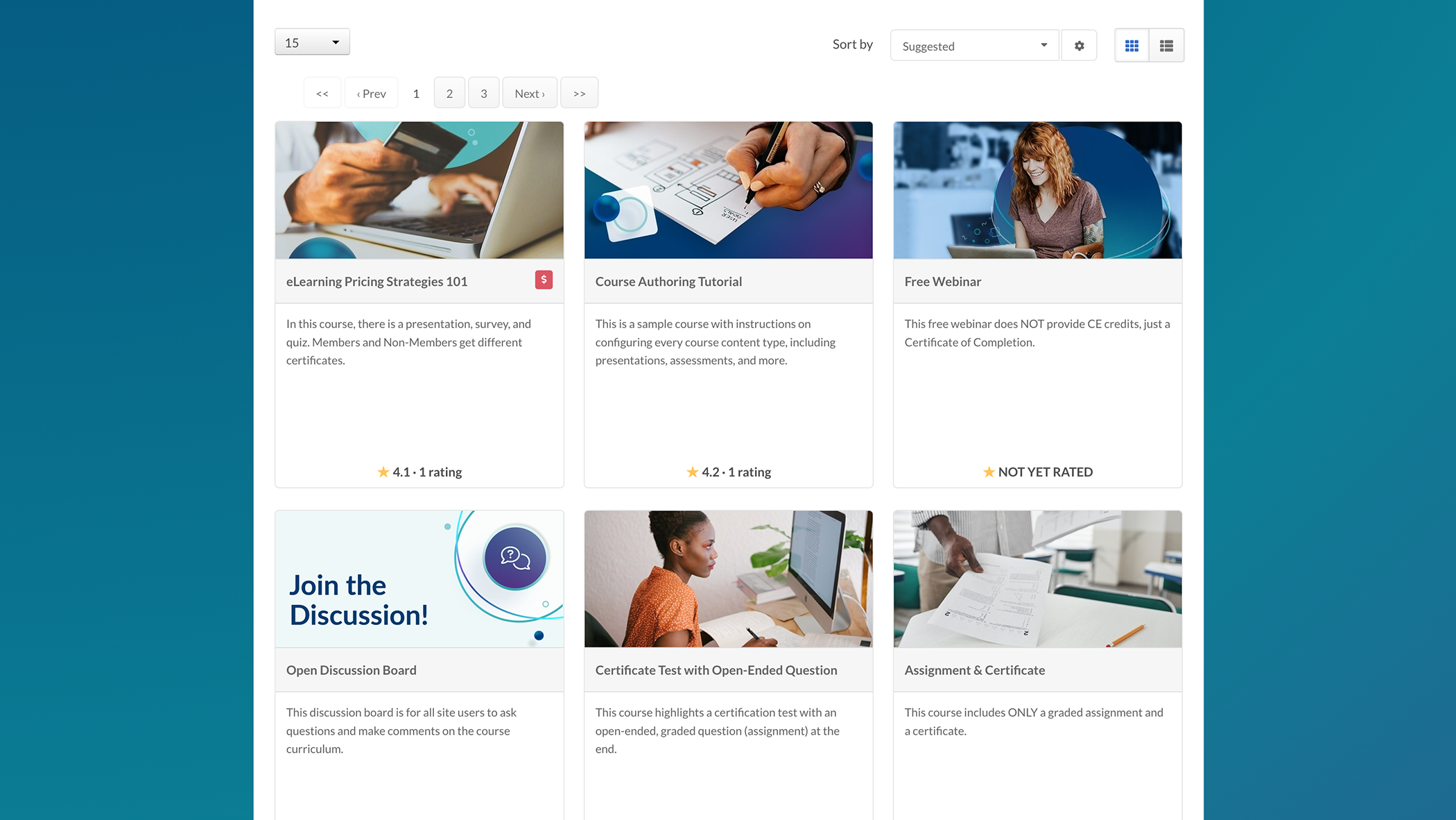Switch to list view layout
The image size is (1456, 820).
point(1166,46)
